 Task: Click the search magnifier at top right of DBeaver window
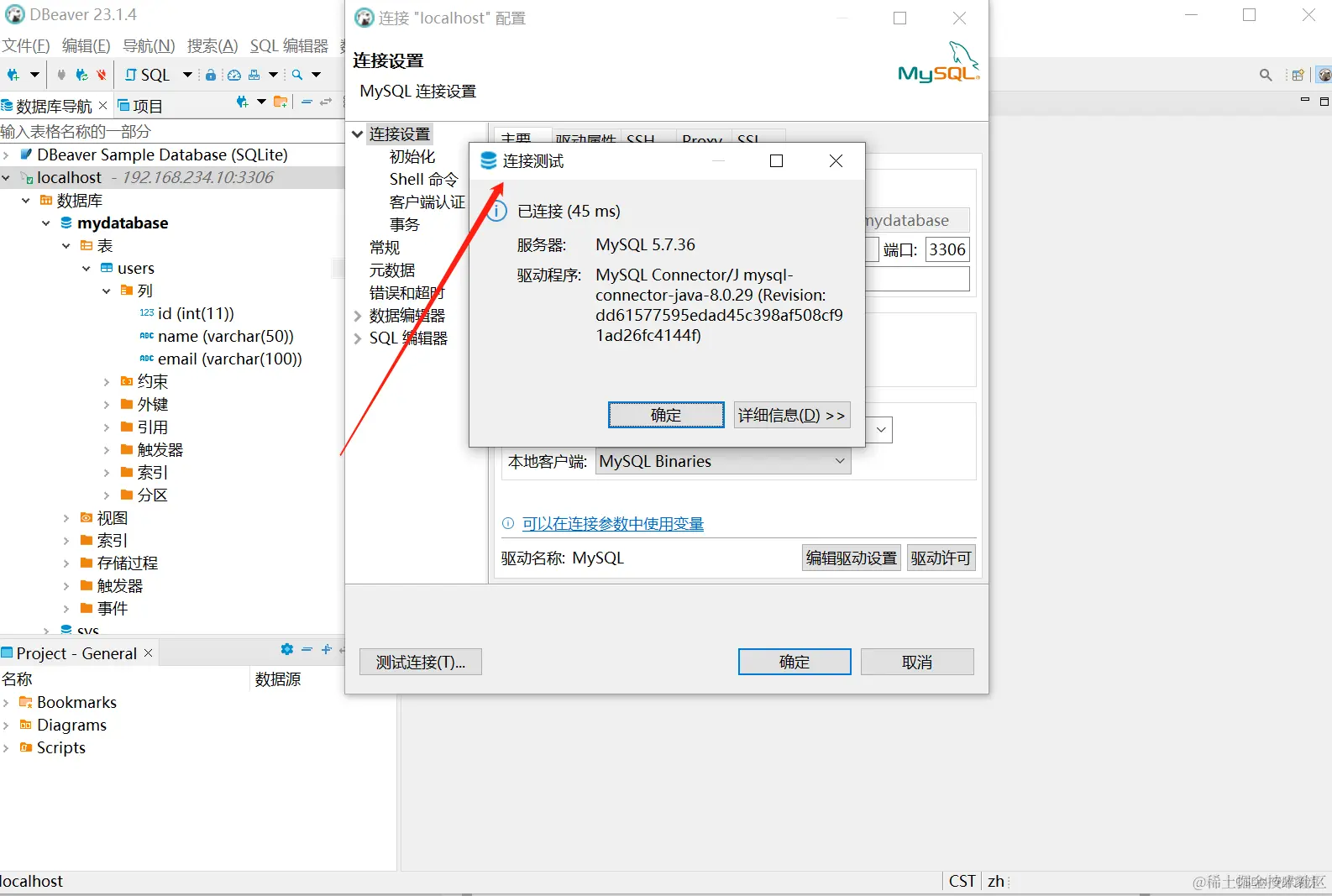[1266, 76]
